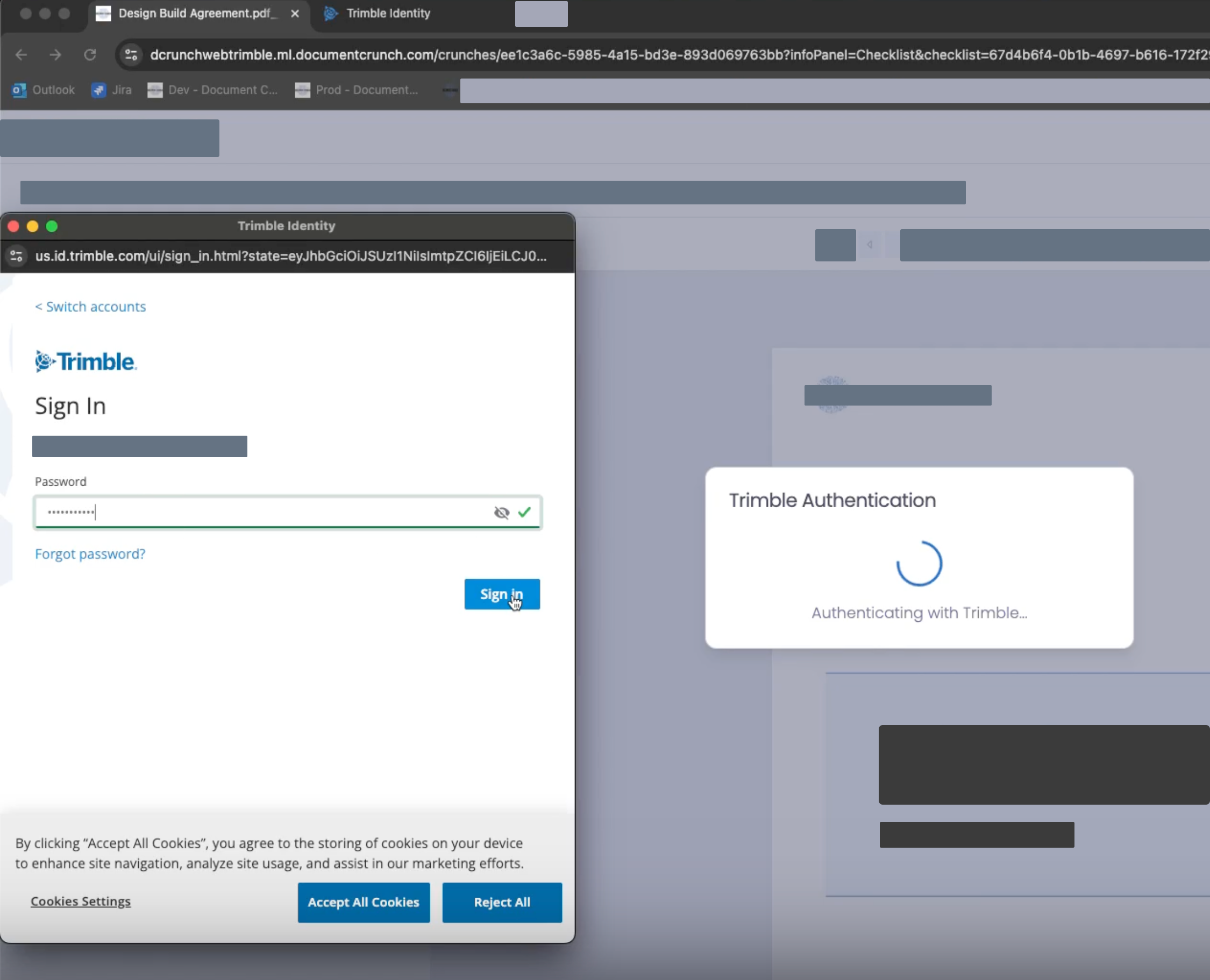Close the Design Build Agreement.pdf tab
This screenshot has height=980, width=1210.
[x=295, y=13]
